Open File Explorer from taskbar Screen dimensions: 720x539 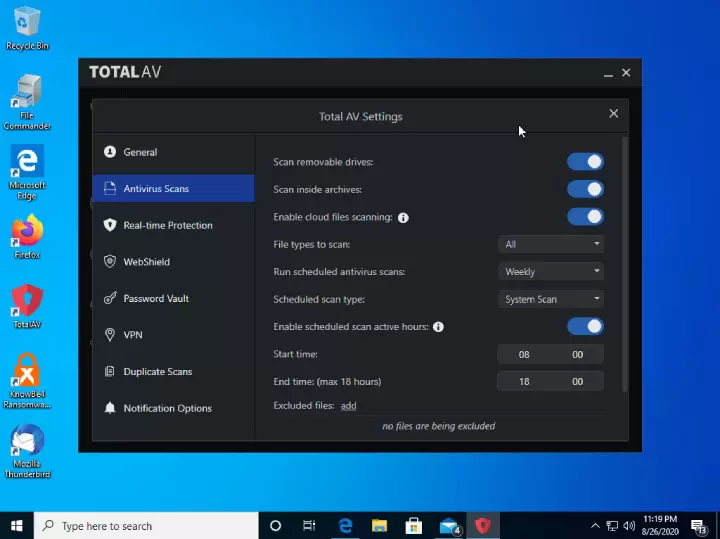[379, 526]
